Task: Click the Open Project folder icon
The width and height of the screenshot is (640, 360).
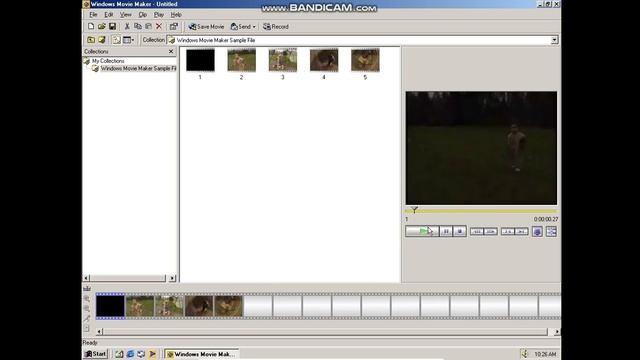Action: click(102, 27)
